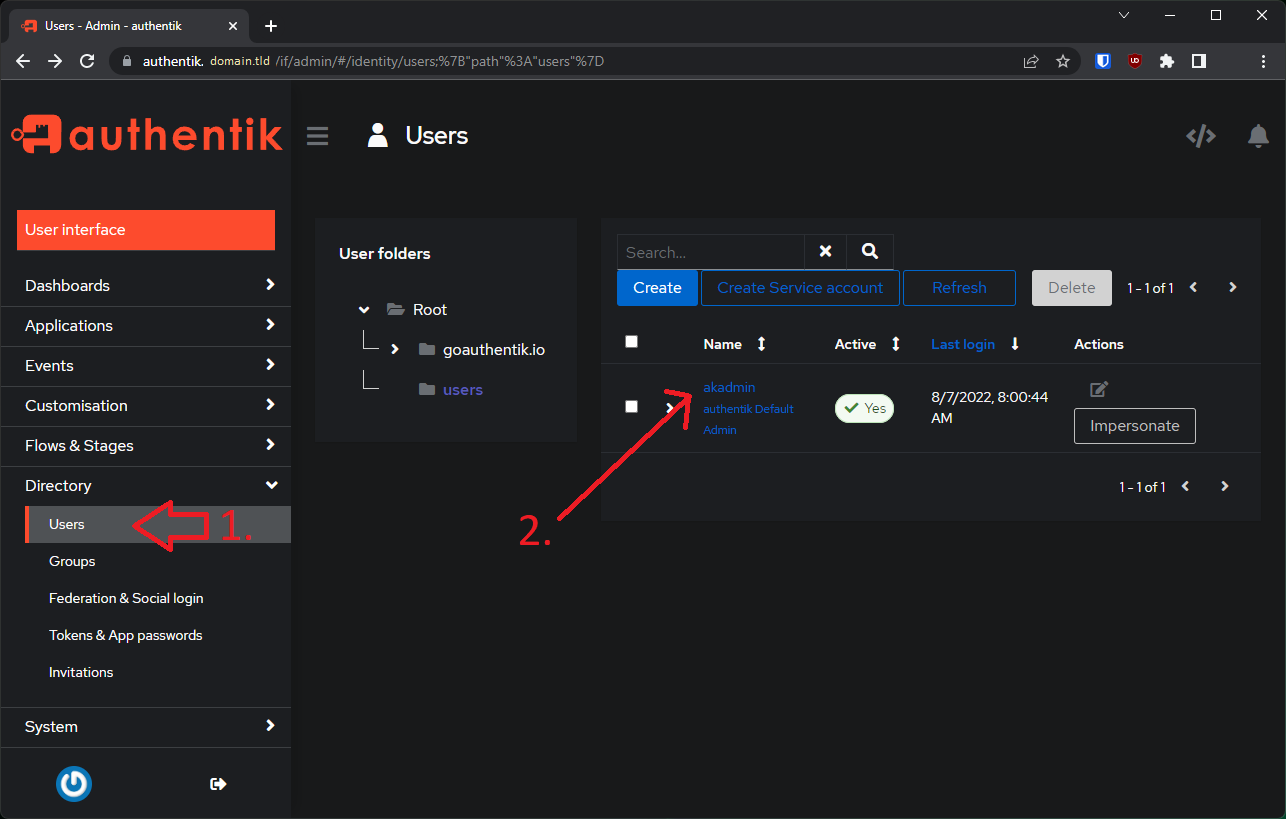Sort by Active column arrows
The width and height of the screenshot is (1286, 819).
(895, 344)
